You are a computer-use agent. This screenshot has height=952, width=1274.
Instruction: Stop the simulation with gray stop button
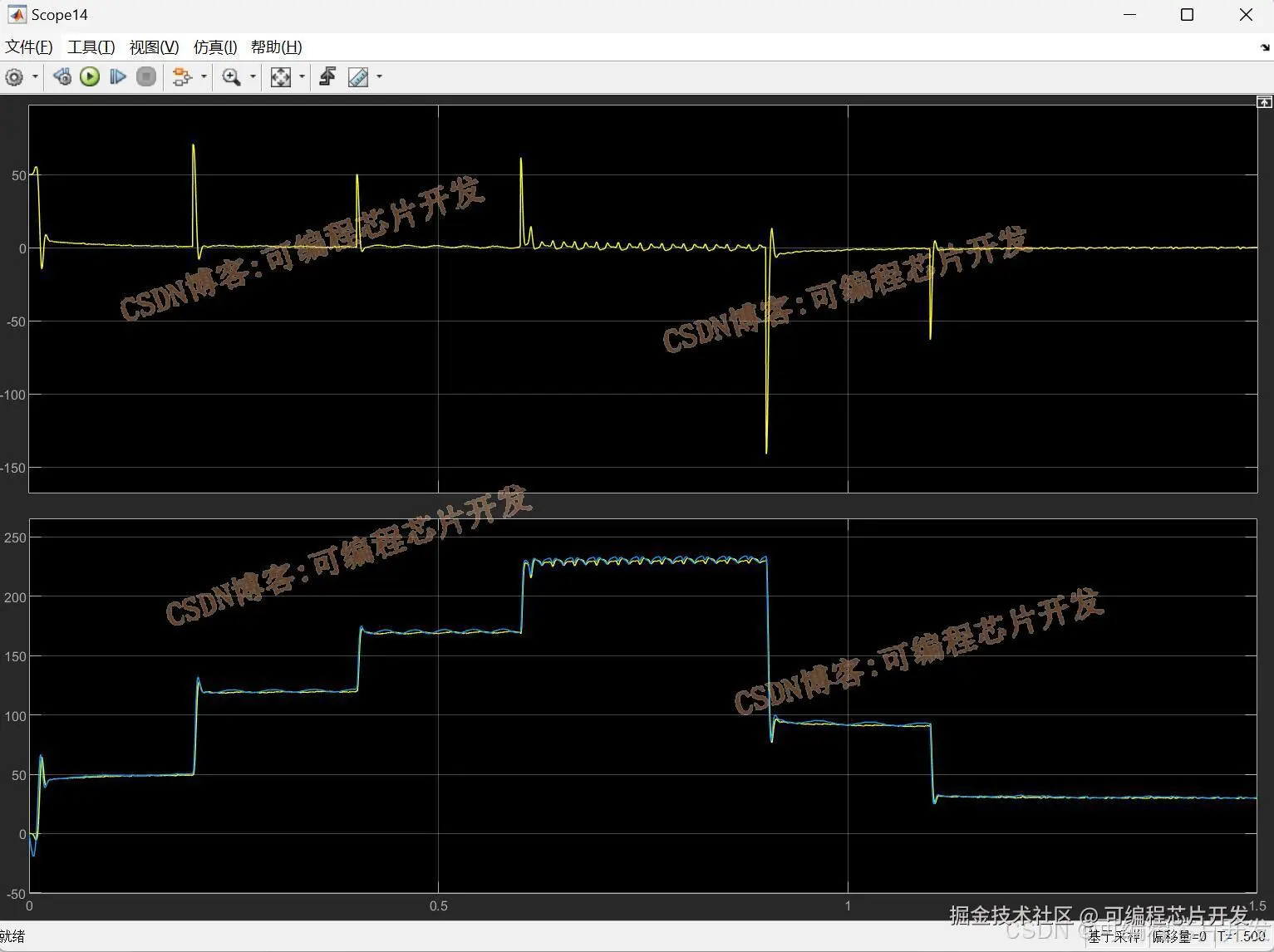(x=146, y=77)
